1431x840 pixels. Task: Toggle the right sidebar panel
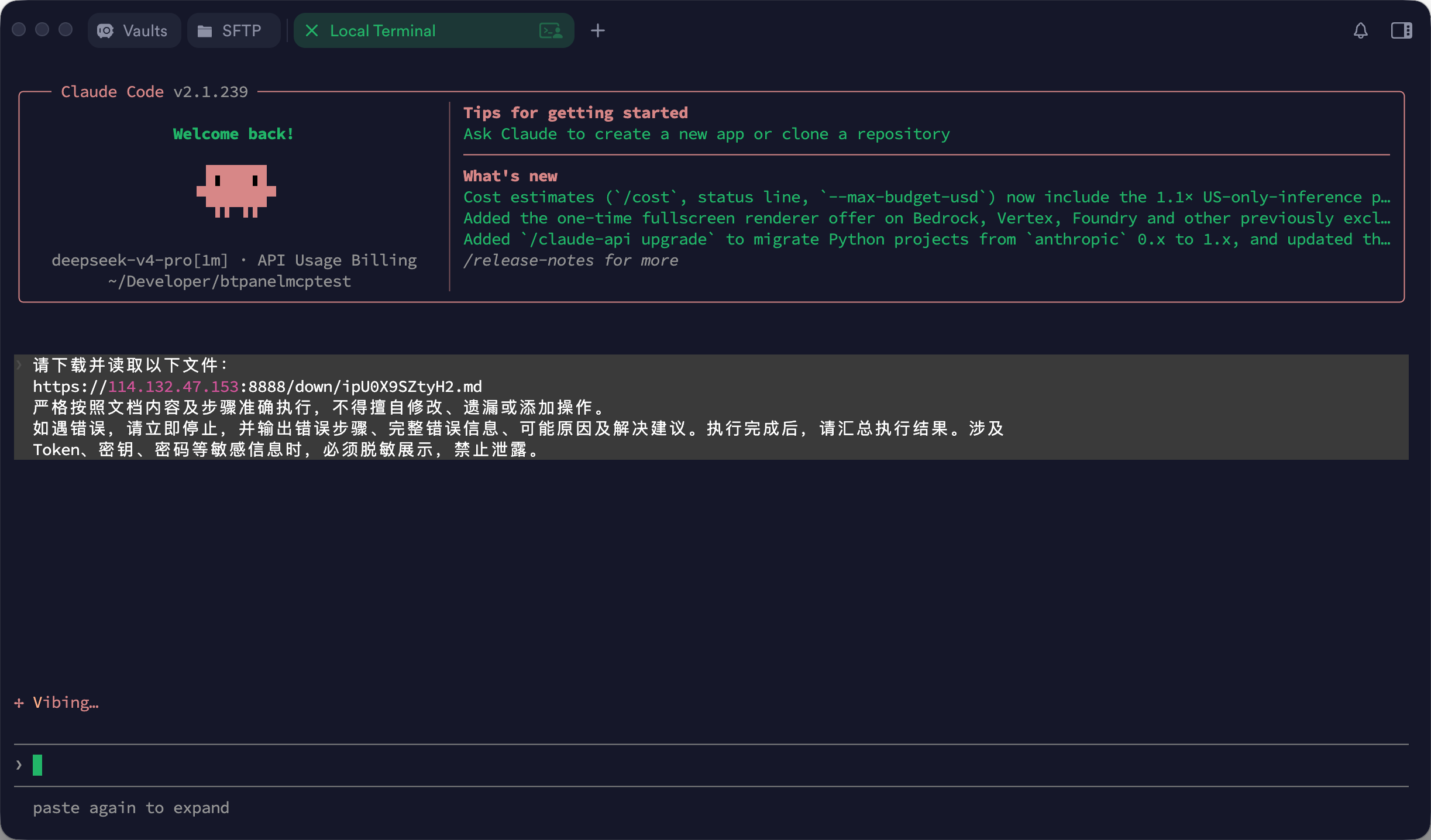1401,30
